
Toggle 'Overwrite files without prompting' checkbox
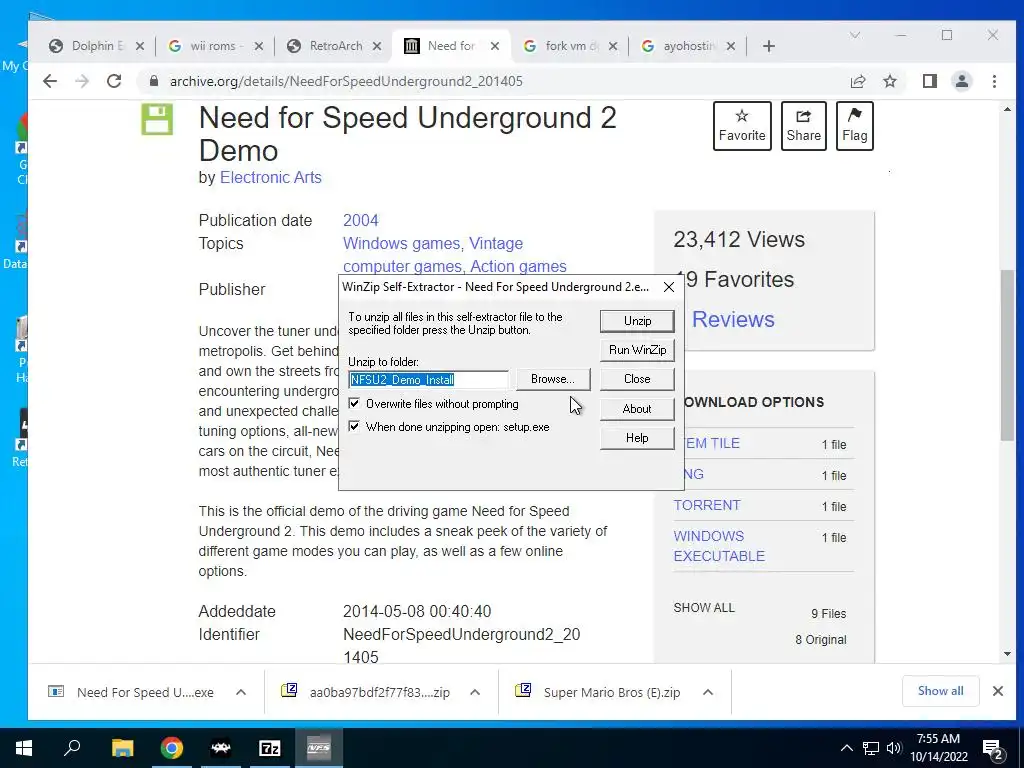point(354,404)
